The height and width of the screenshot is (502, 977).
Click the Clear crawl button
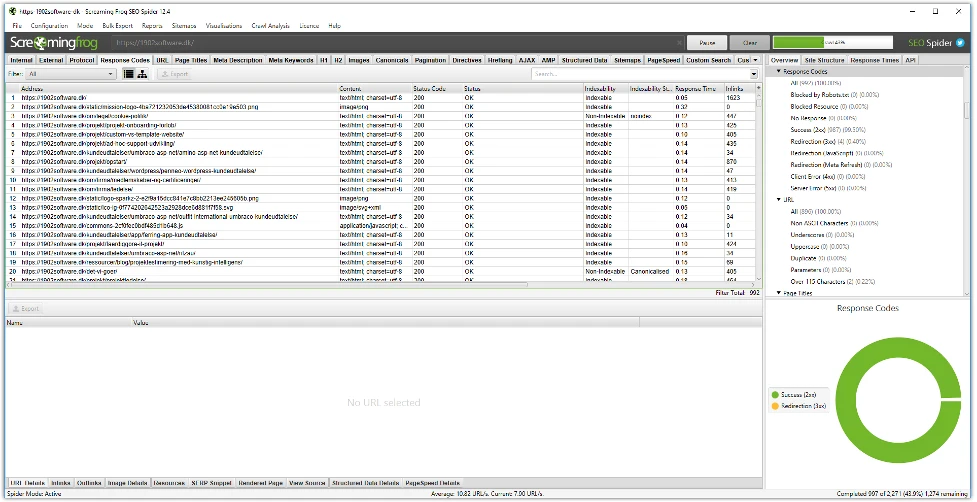pos(750,43)
